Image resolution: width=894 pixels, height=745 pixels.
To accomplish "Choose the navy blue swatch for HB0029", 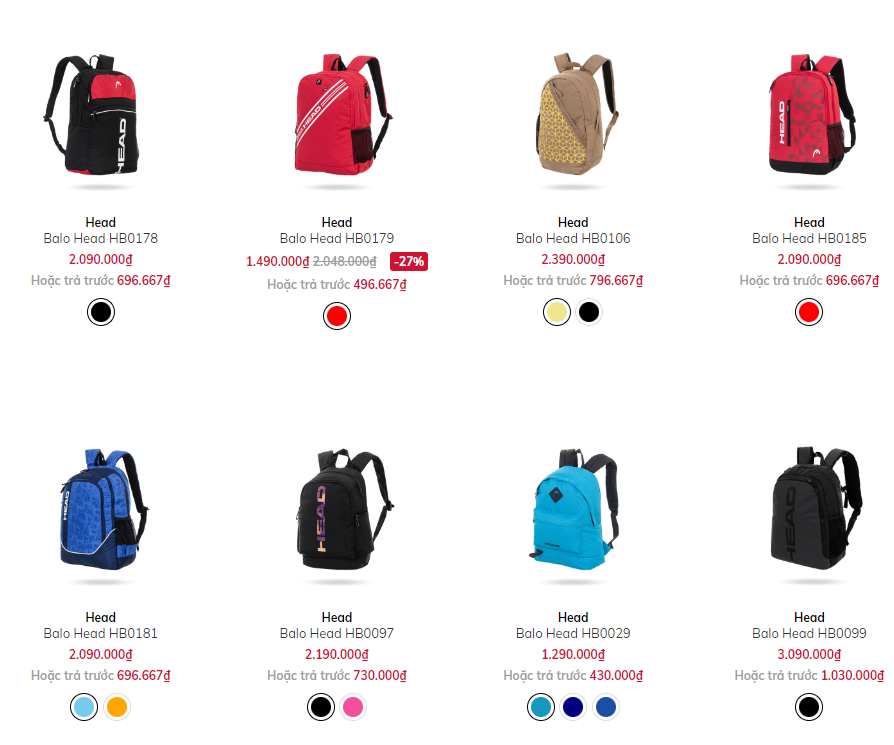I will (x=573, y=707).
